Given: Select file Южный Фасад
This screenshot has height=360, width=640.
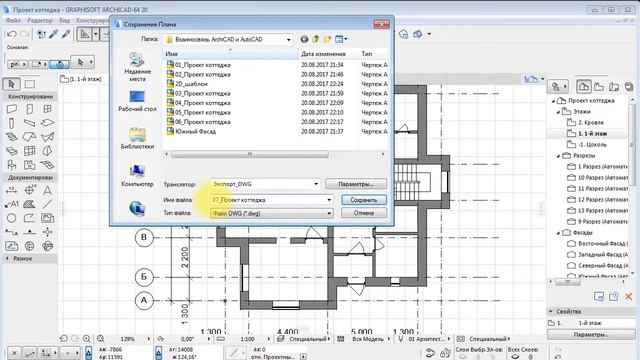Looking at the screenshot, I should click(191, 131).
